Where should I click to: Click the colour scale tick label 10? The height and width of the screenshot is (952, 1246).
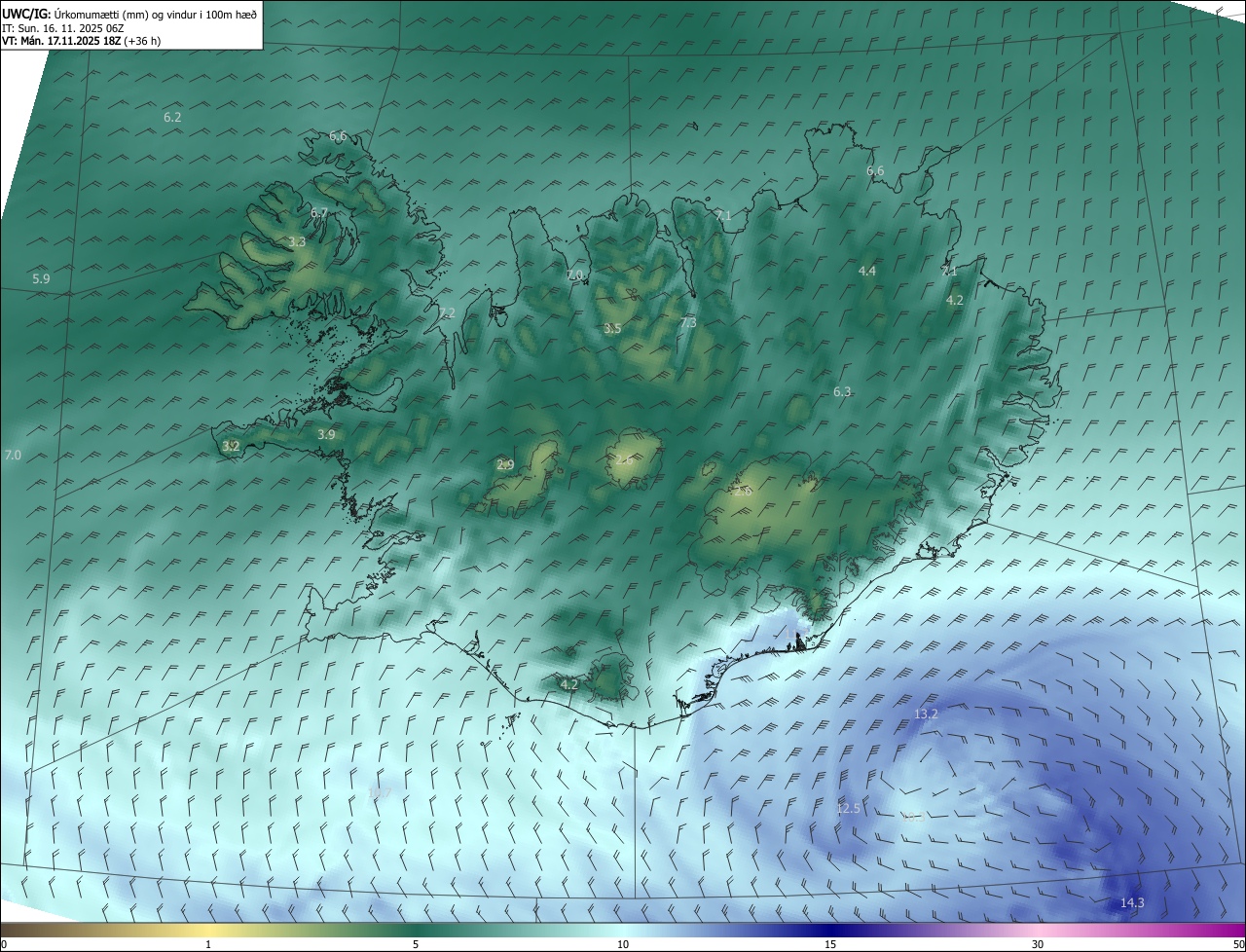[x=623, y=945]
